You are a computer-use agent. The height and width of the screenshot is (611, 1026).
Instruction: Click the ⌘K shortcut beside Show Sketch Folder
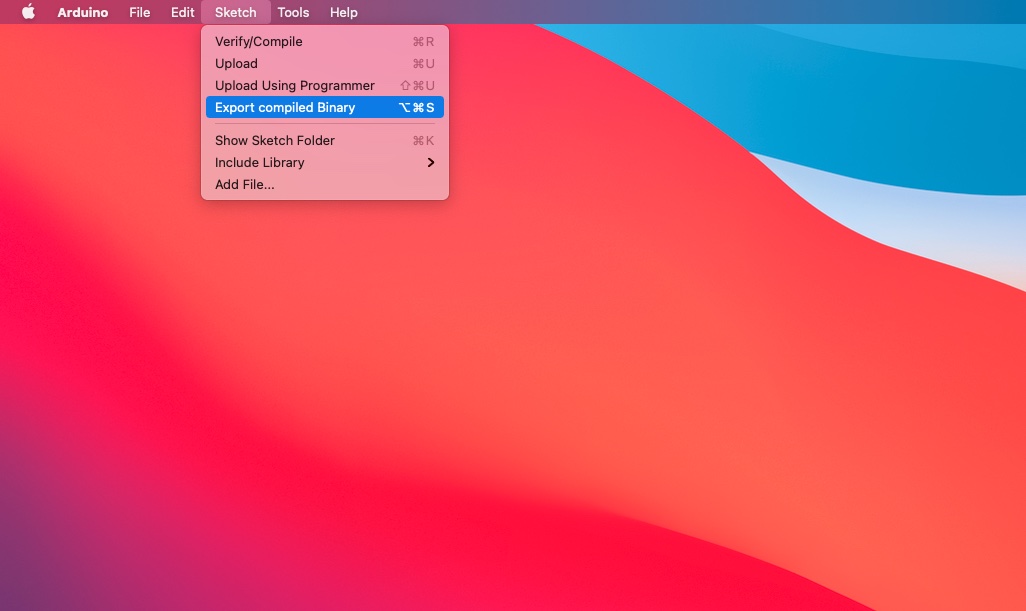(x=423, y=141)
